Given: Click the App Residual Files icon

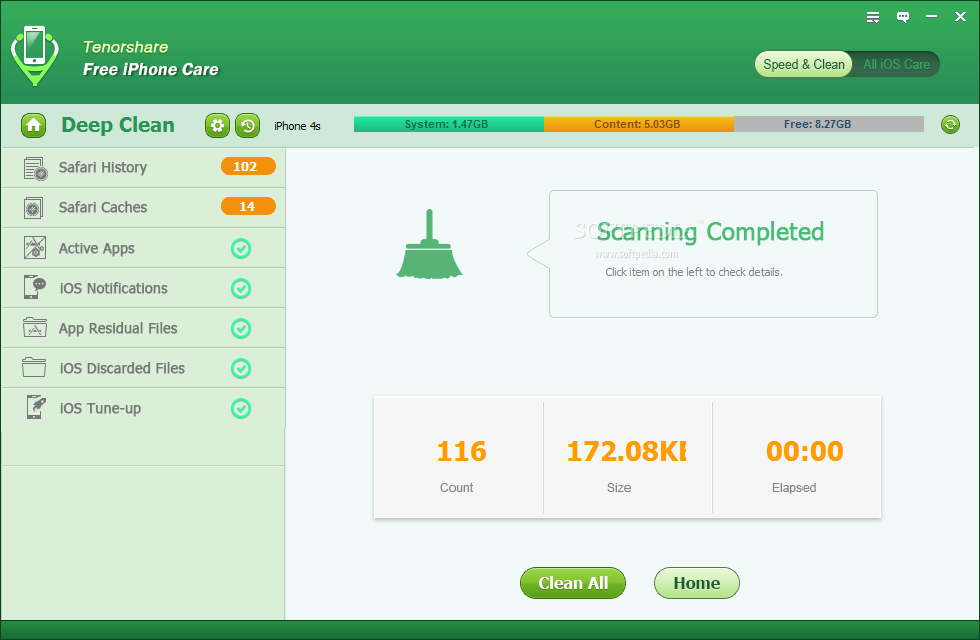Looking at the screenshot, I should 34,328.
